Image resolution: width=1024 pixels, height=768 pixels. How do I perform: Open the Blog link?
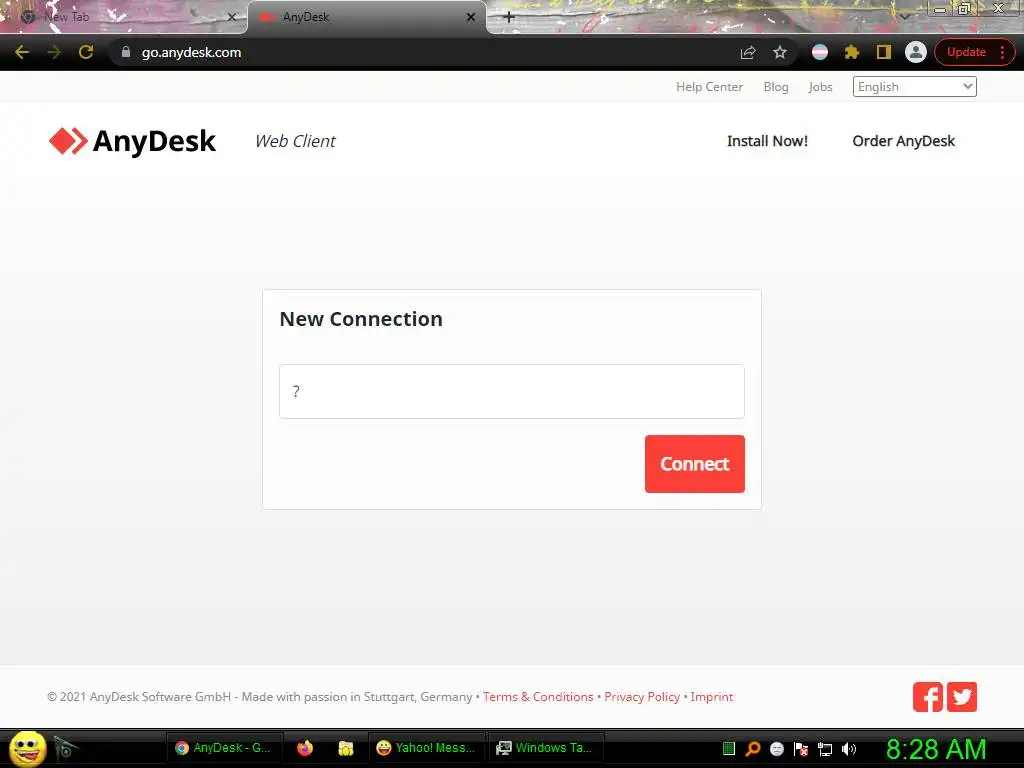coord(776,87)
